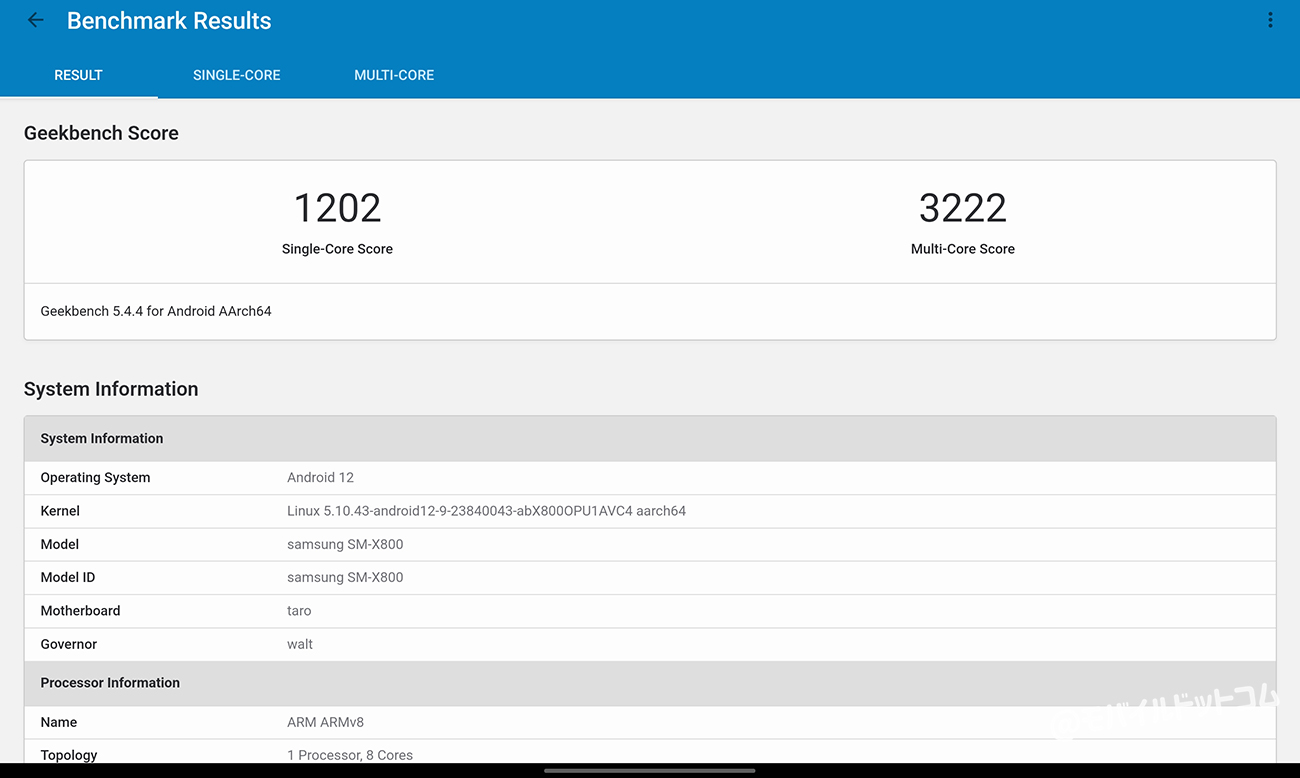Click the Multi-Core Score value 3222
Viewport: 1300px width, 778px height.
coord(963,208)
